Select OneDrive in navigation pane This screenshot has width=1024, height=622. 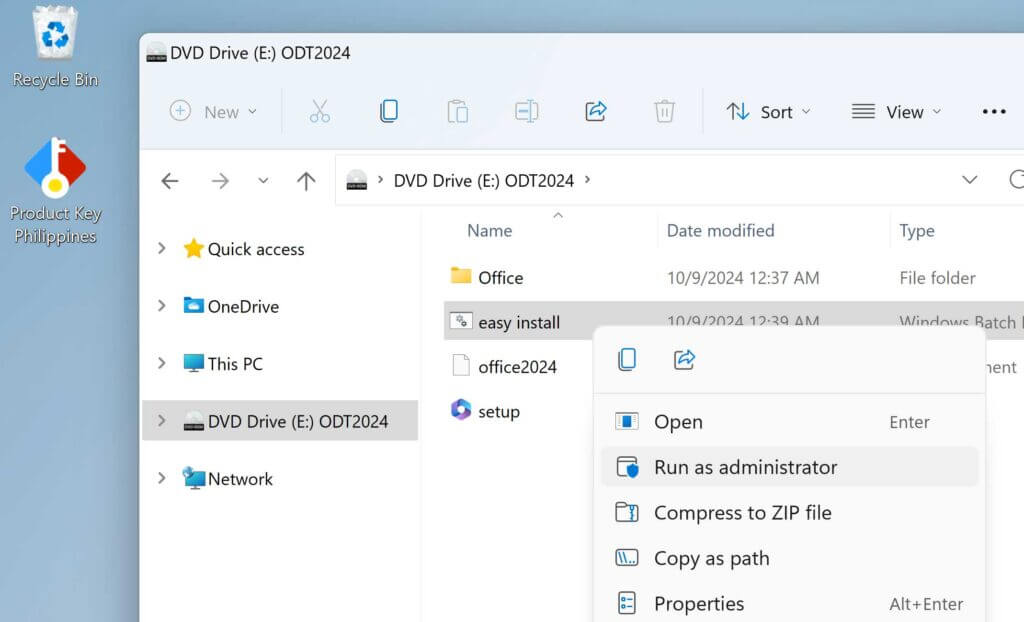[x=243, y=306]
